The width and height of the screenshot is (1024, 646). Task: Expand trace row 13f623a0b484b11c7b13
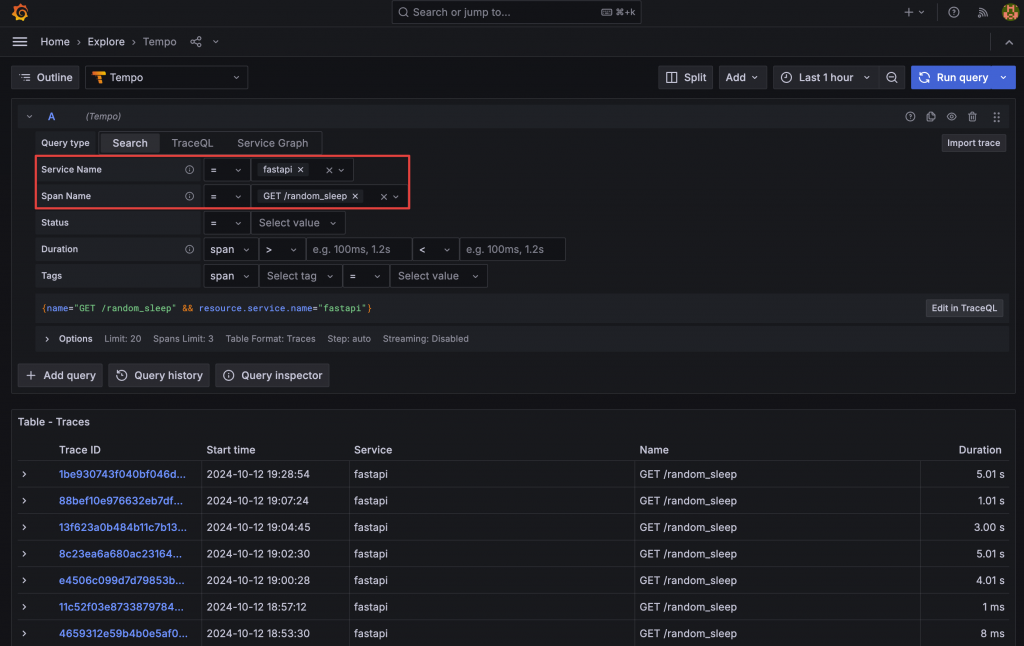click(24, 527)
